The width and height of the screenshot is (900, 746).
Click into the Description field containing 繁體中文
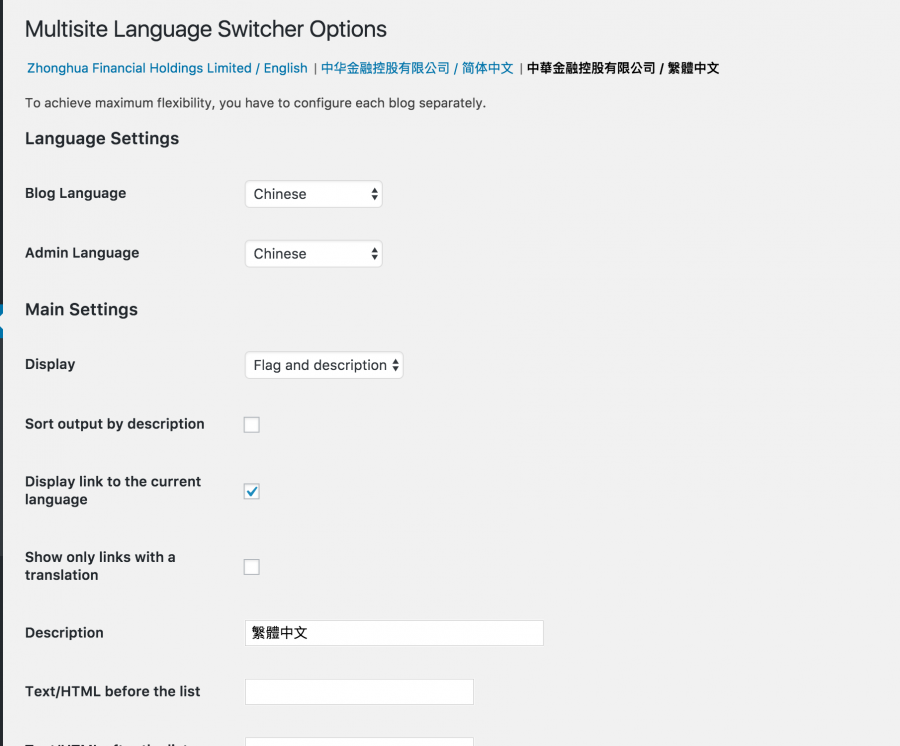coord(394,633)
